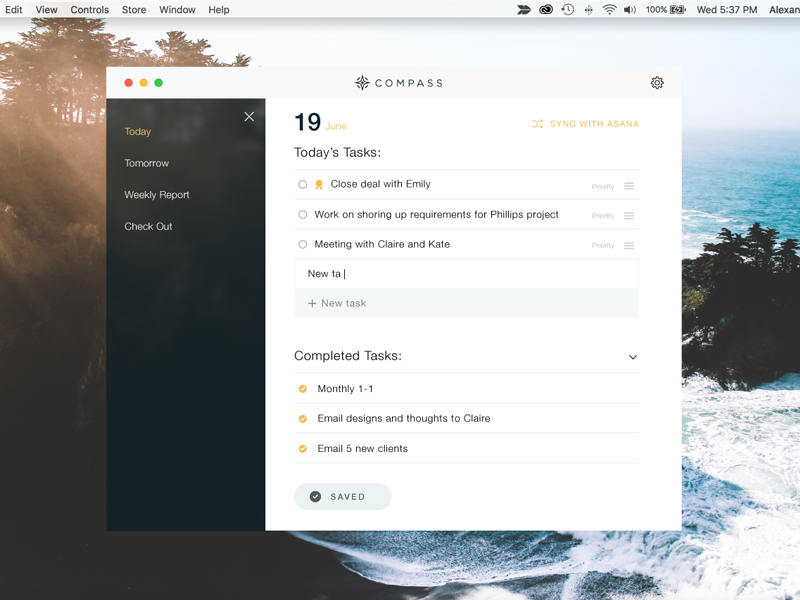The width and height of the screenshot is (800, 600).
Task: Open the settings gear icon
Action: 657,83
